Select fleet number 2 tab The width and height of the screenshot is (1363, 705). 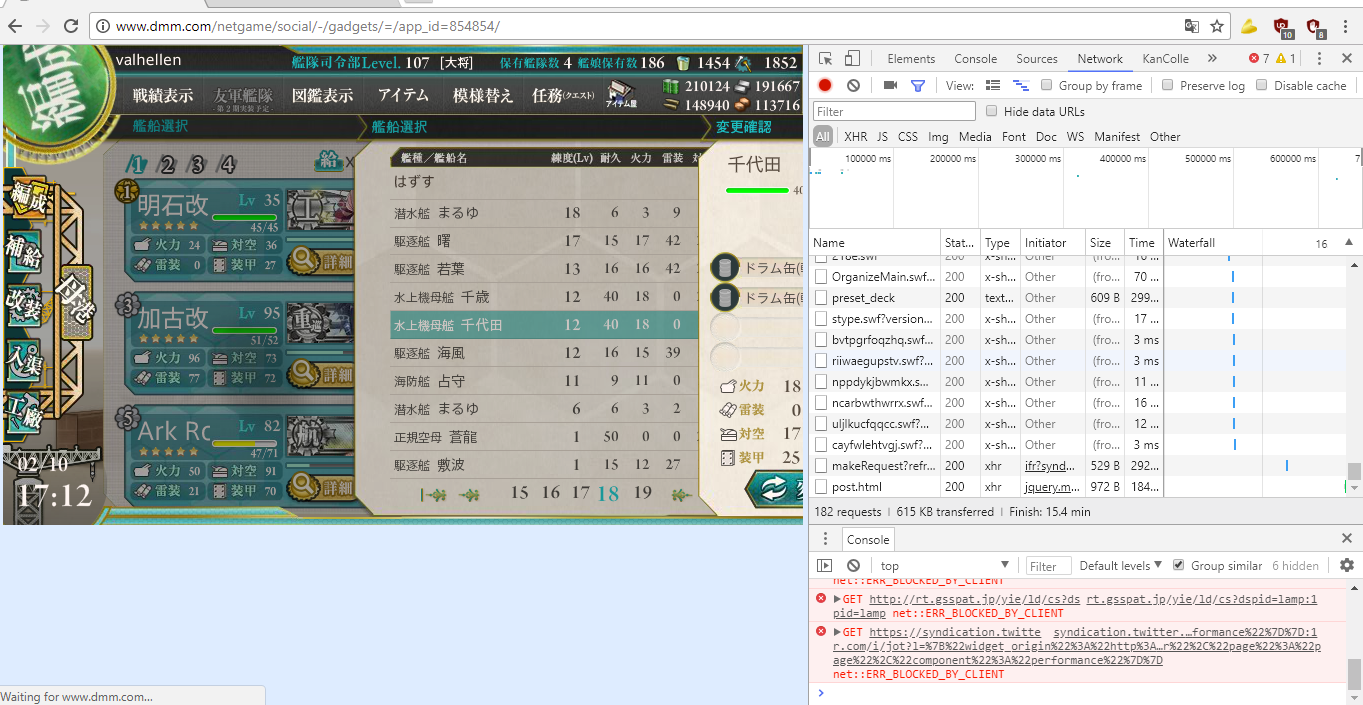pyautogui.click(x=168, y=165)
